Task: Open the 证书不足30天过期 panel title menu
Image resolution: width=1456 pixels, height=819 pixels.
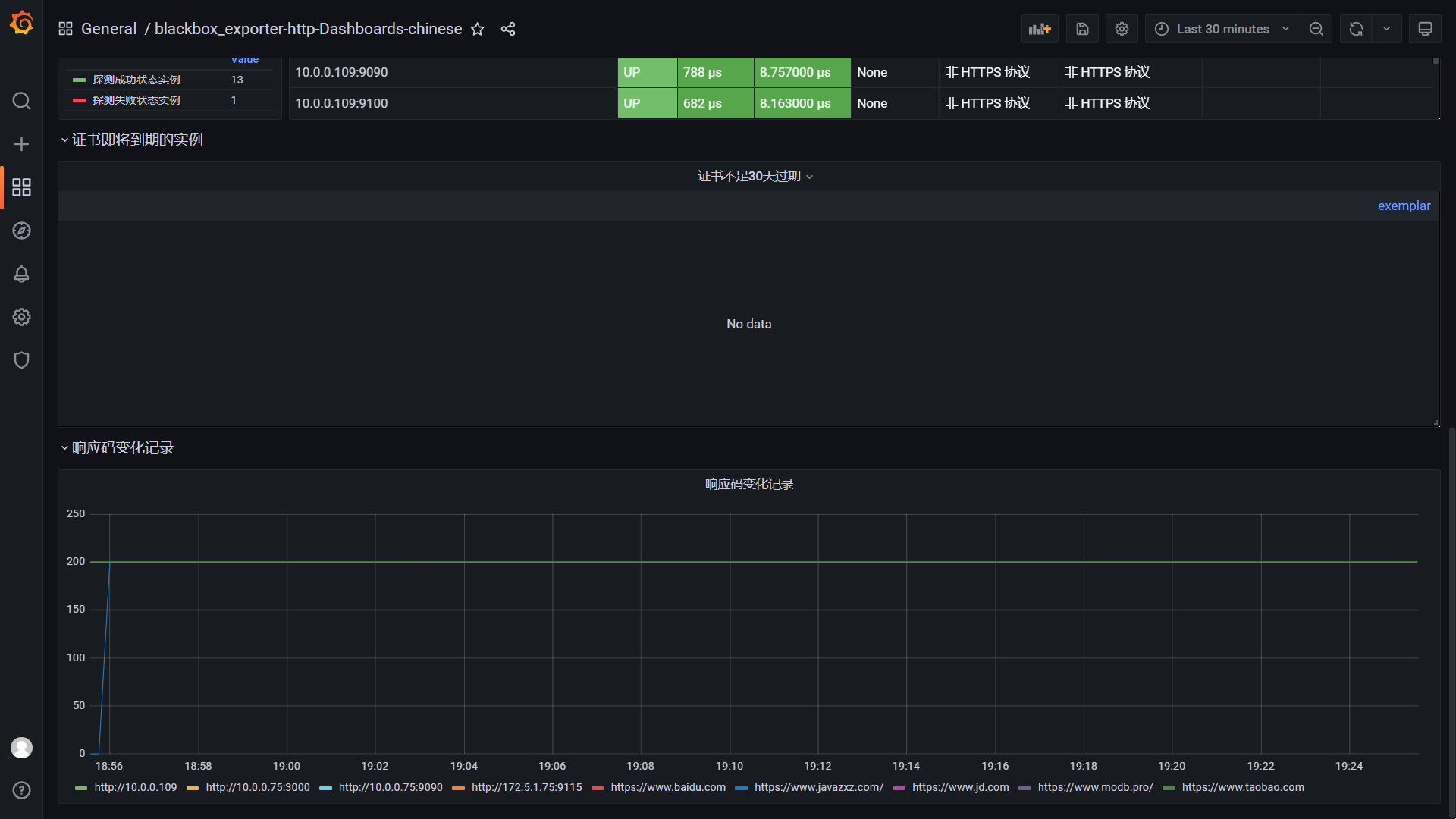Action: [x=749, y=176]
